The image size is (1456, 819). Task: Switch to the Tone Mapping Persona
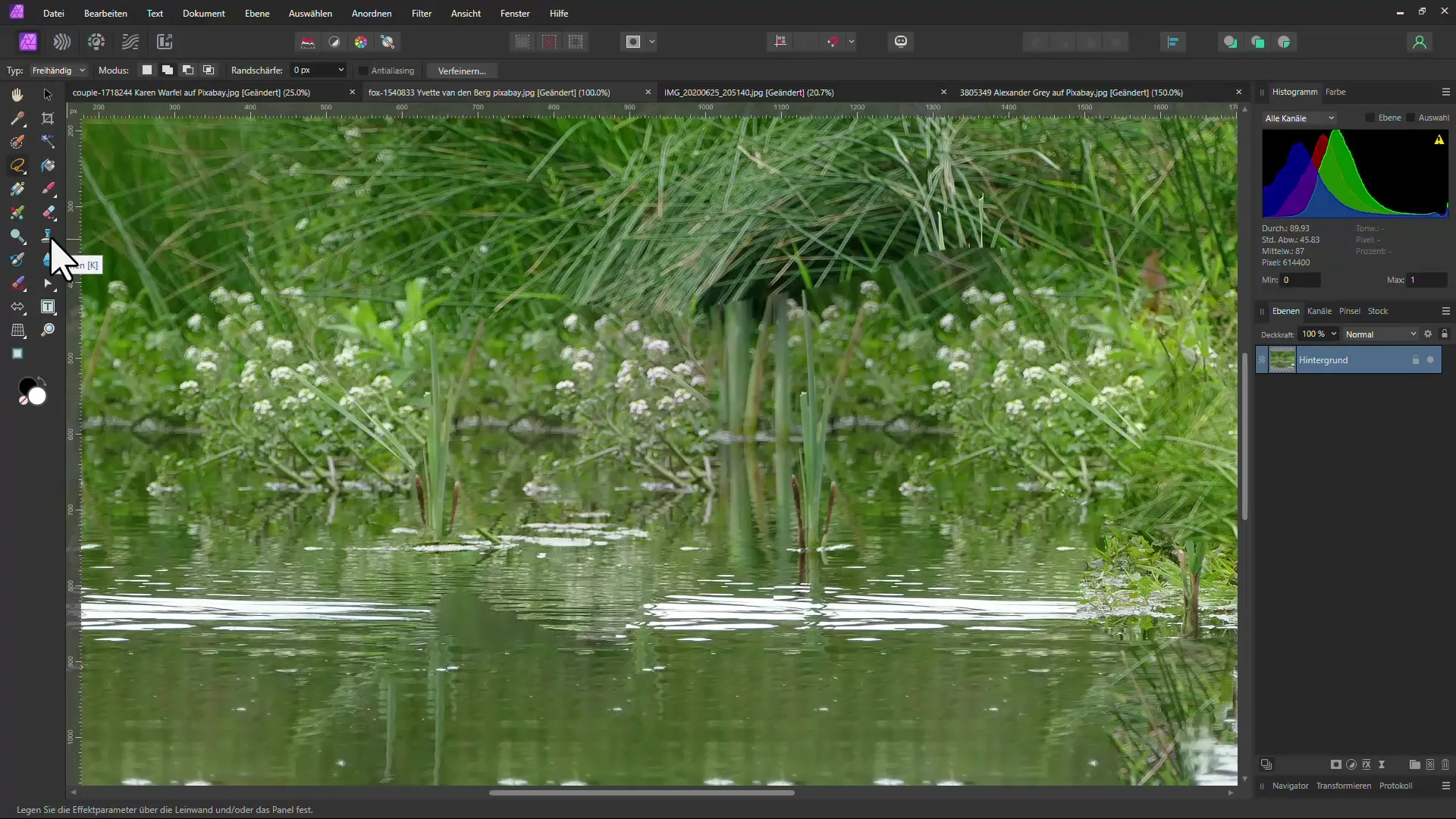pyautogui.click(x=130, y=42)
